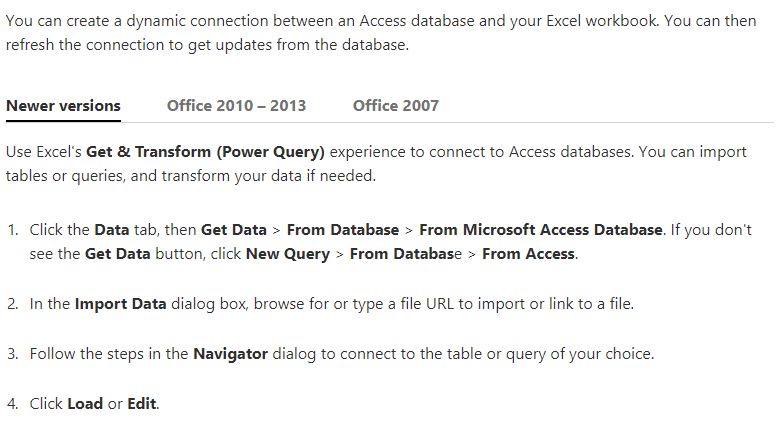Click list number 4 of the steps
Image resolution: width=784 pixels, height=424 pixels.
[x=12, y=403]
